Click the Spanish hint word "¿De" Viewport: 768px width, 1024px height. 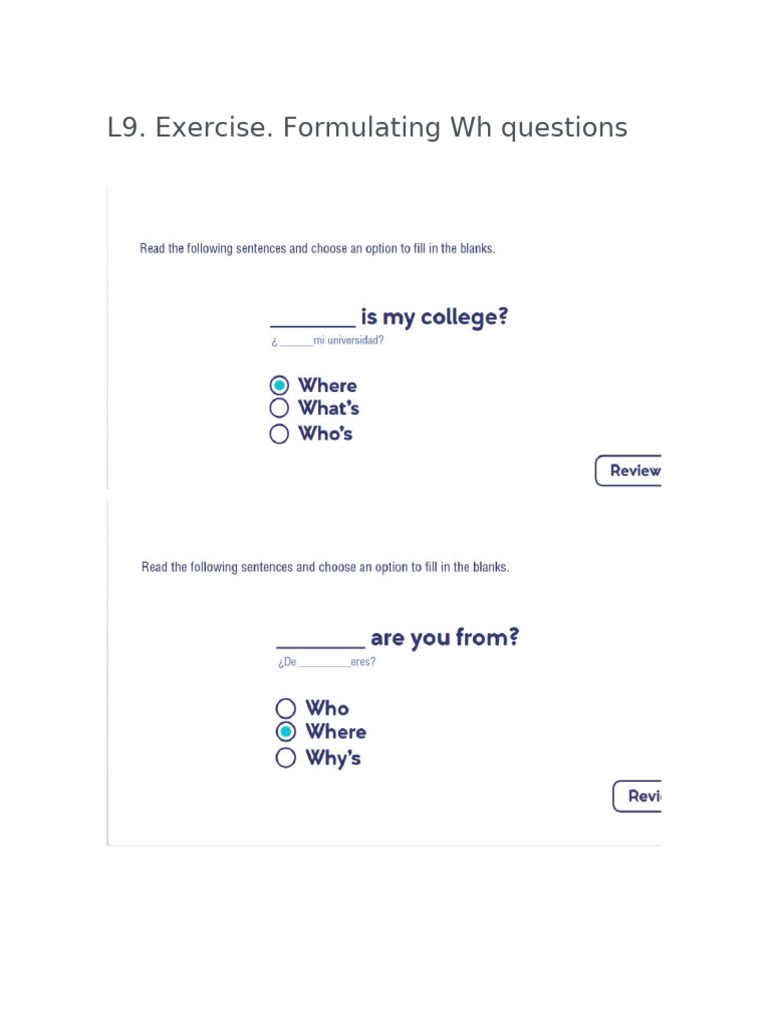click(287, 662)
